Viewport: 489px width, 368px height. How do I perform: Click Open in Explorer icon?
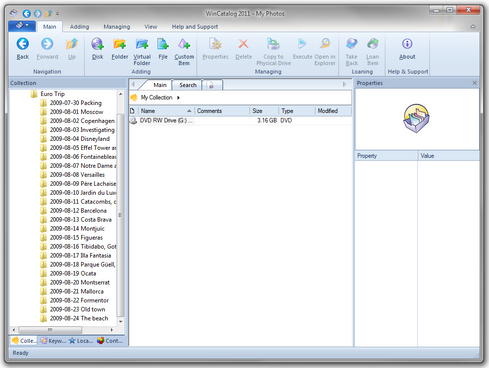coord(325,44)
